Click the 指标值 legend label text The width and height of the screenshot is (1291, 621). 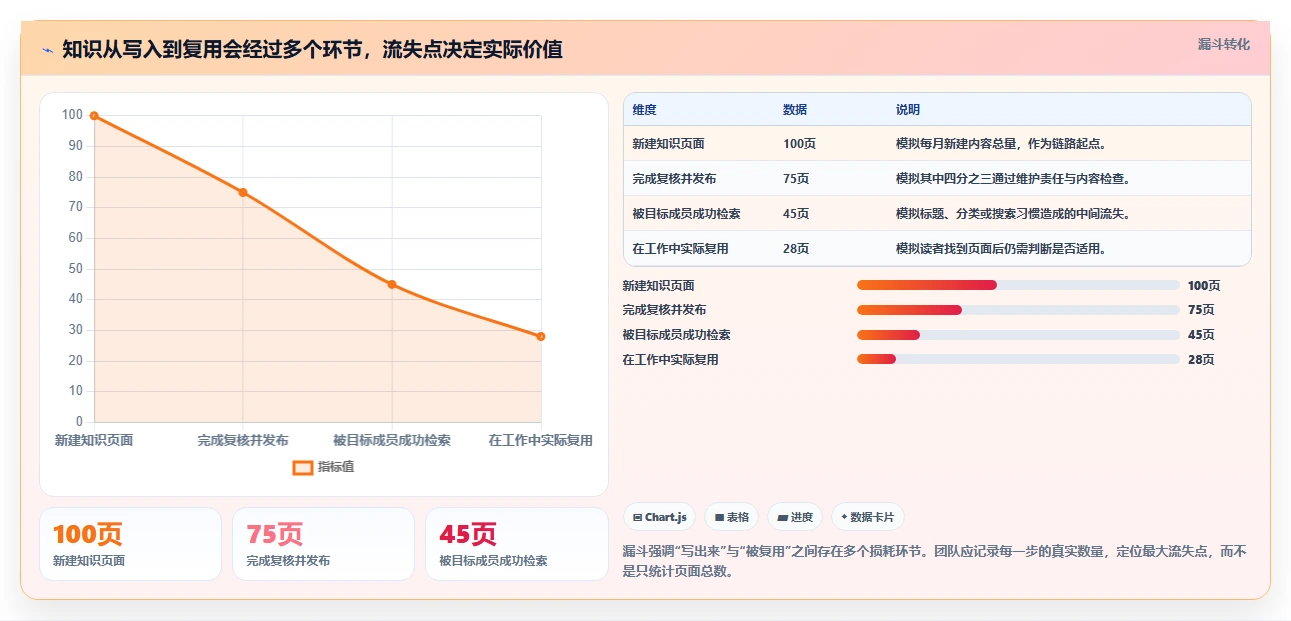click(336, 467)
